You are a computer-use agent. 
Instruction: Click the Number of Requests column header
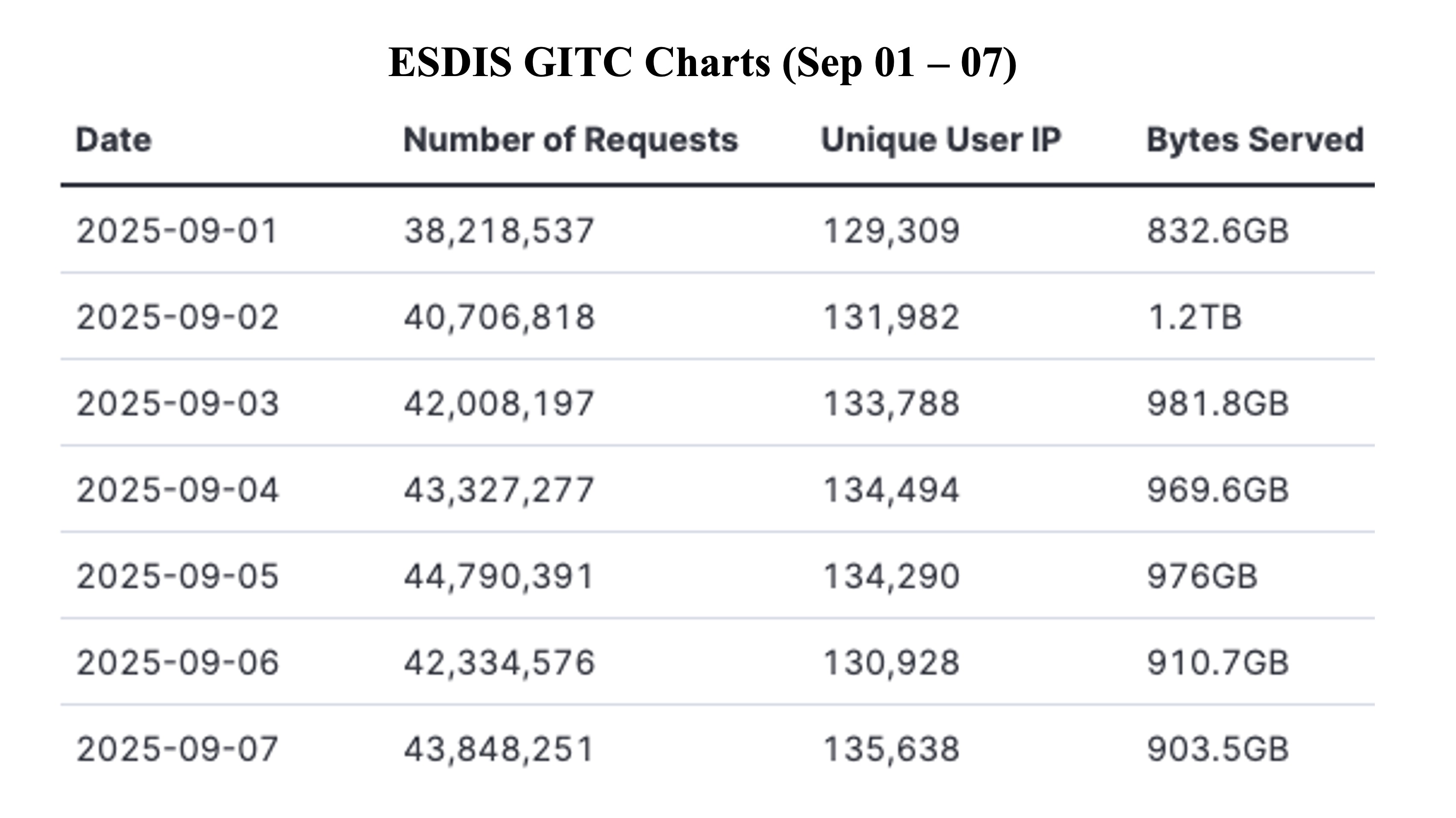[570, 140]
